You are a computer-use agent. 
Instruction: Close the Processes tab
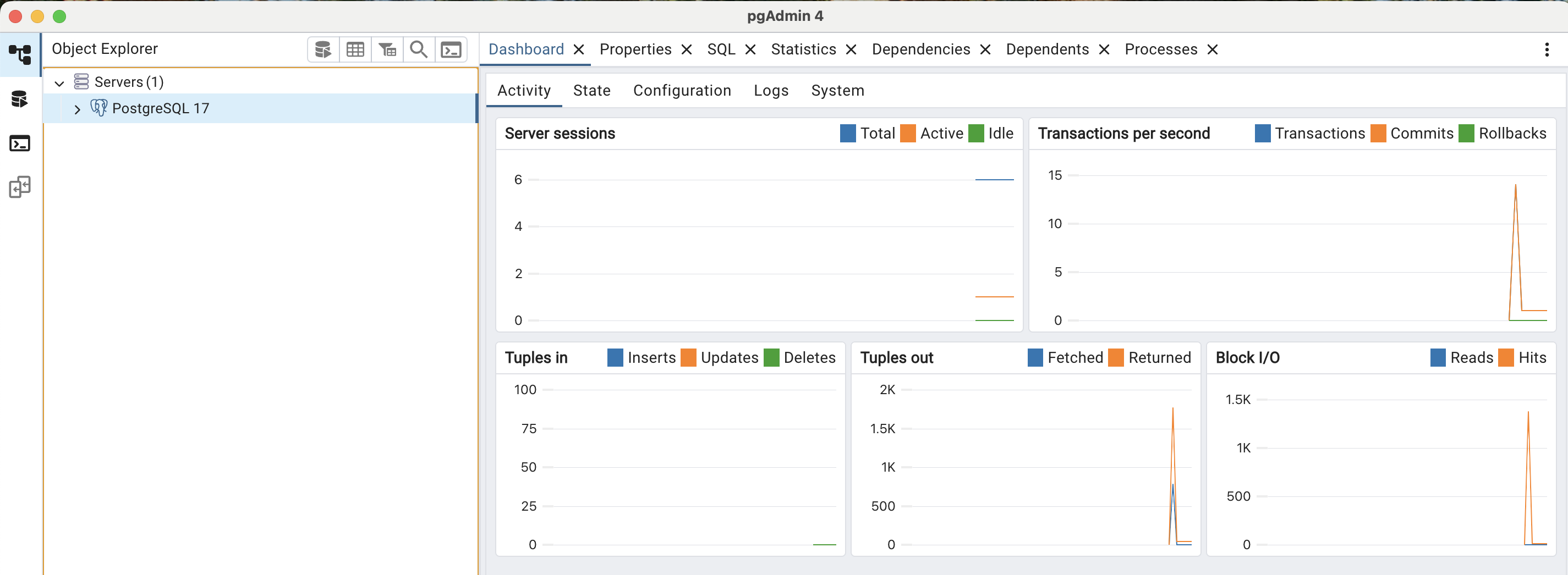tap(1213, 50)
